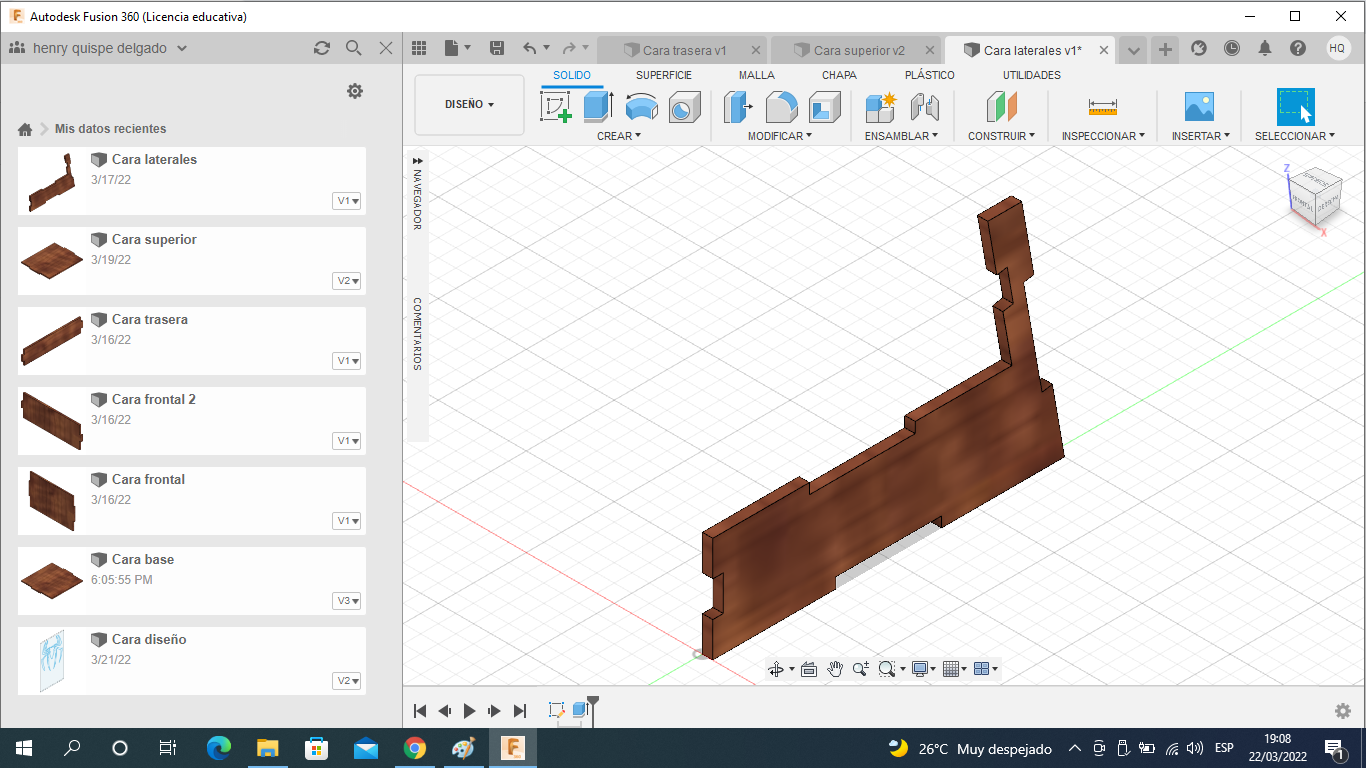Viewport: 1366px width, 768px height.
Task: Click the Redo arrow
Action: (568, 48)
